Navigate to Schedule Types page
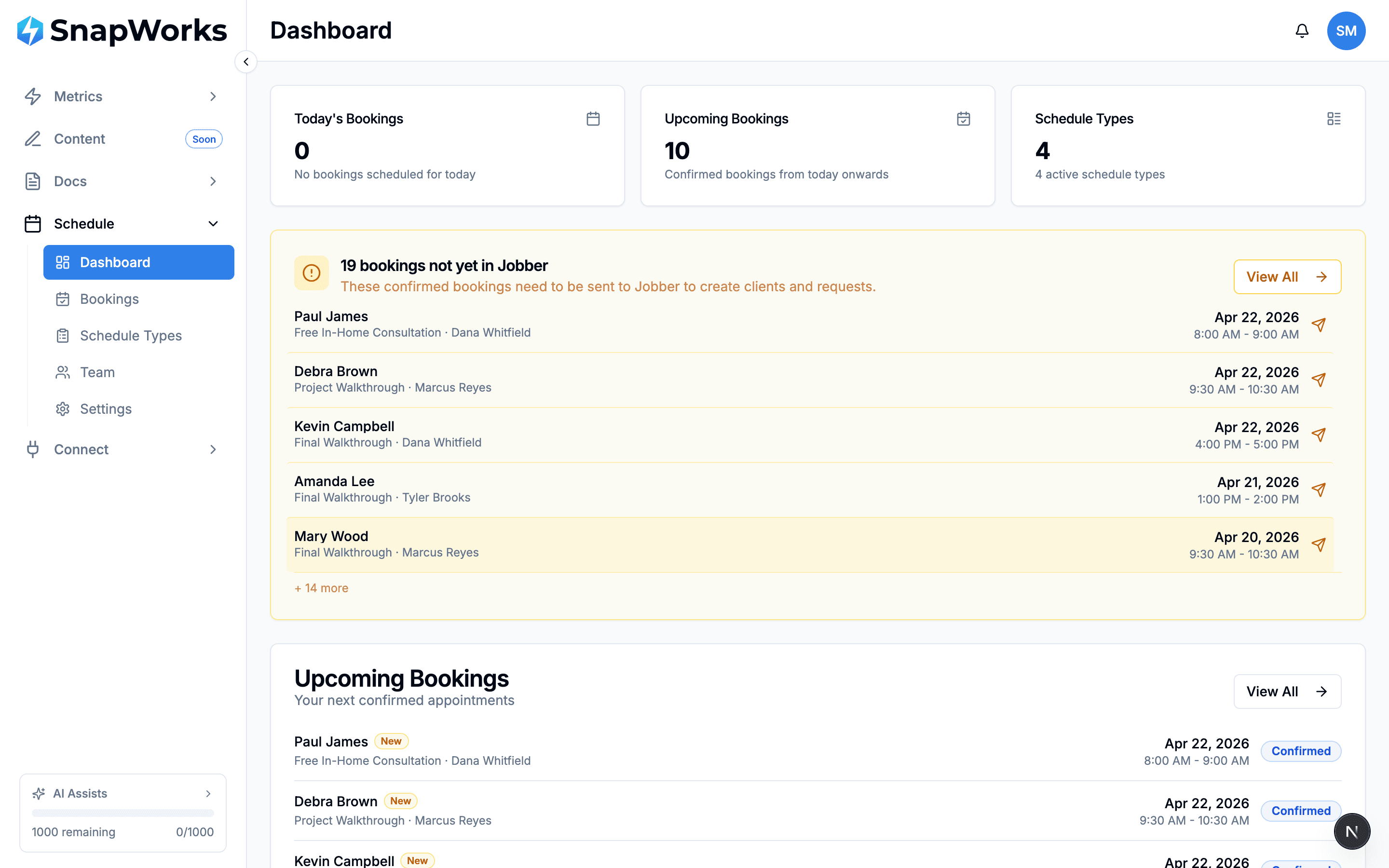The width and height of the screenshot is (1389, 868). 130,335
